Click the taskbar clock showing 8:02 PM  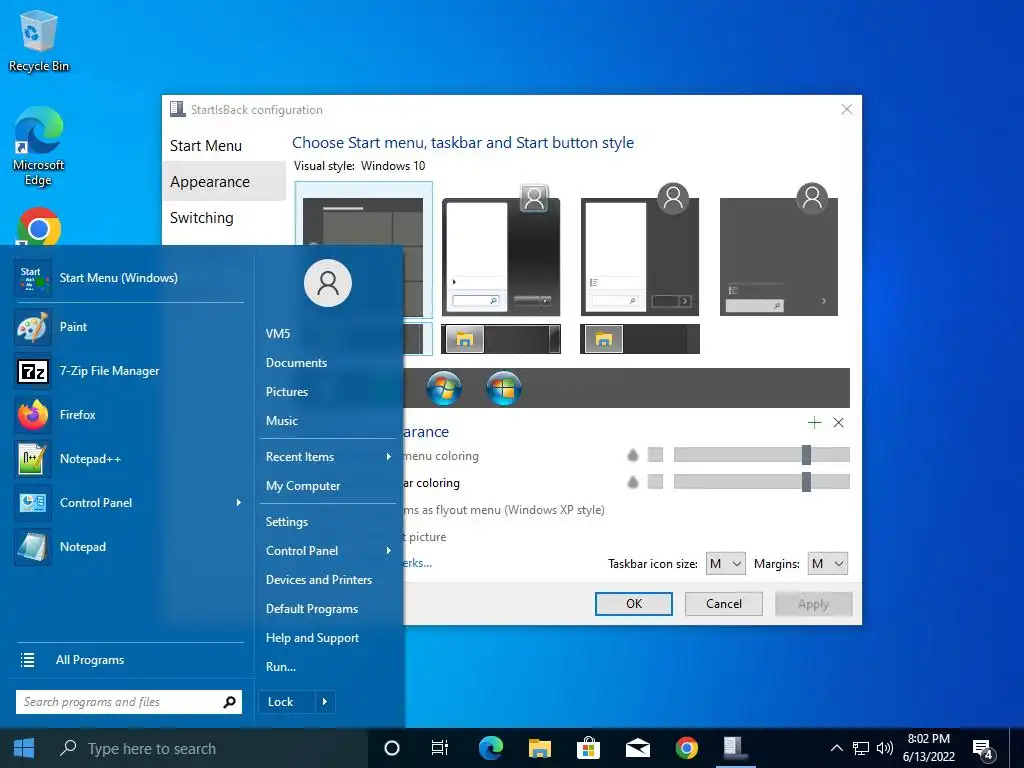click(x=929, y=748)
